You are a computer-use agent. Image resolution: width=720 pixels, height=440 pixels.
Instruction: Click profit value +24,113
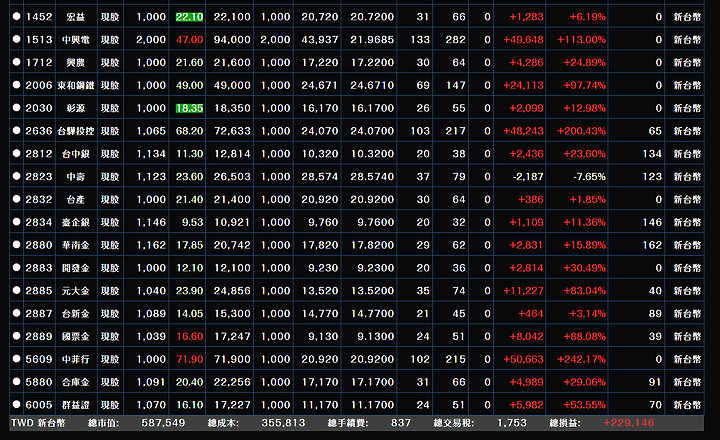click(x=523, y=85)
